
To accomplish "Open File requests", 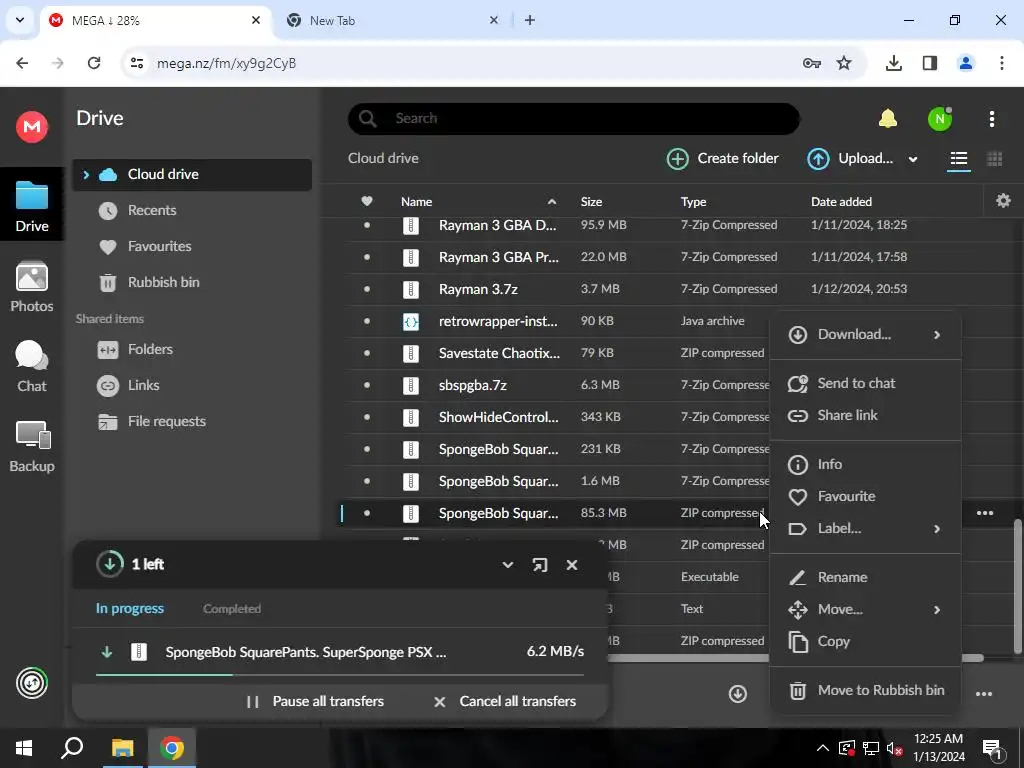I will pyautogui.click(x=167, y=421).
